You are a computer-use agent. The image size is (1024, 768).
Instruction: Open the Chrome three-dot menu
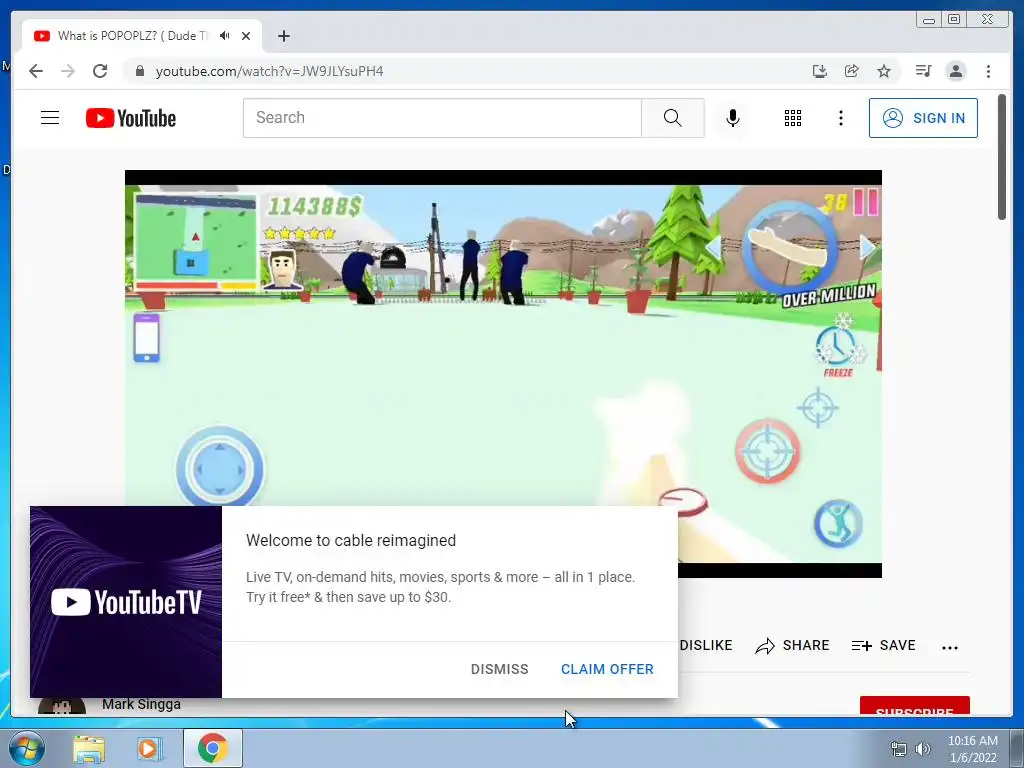point(988,71)
